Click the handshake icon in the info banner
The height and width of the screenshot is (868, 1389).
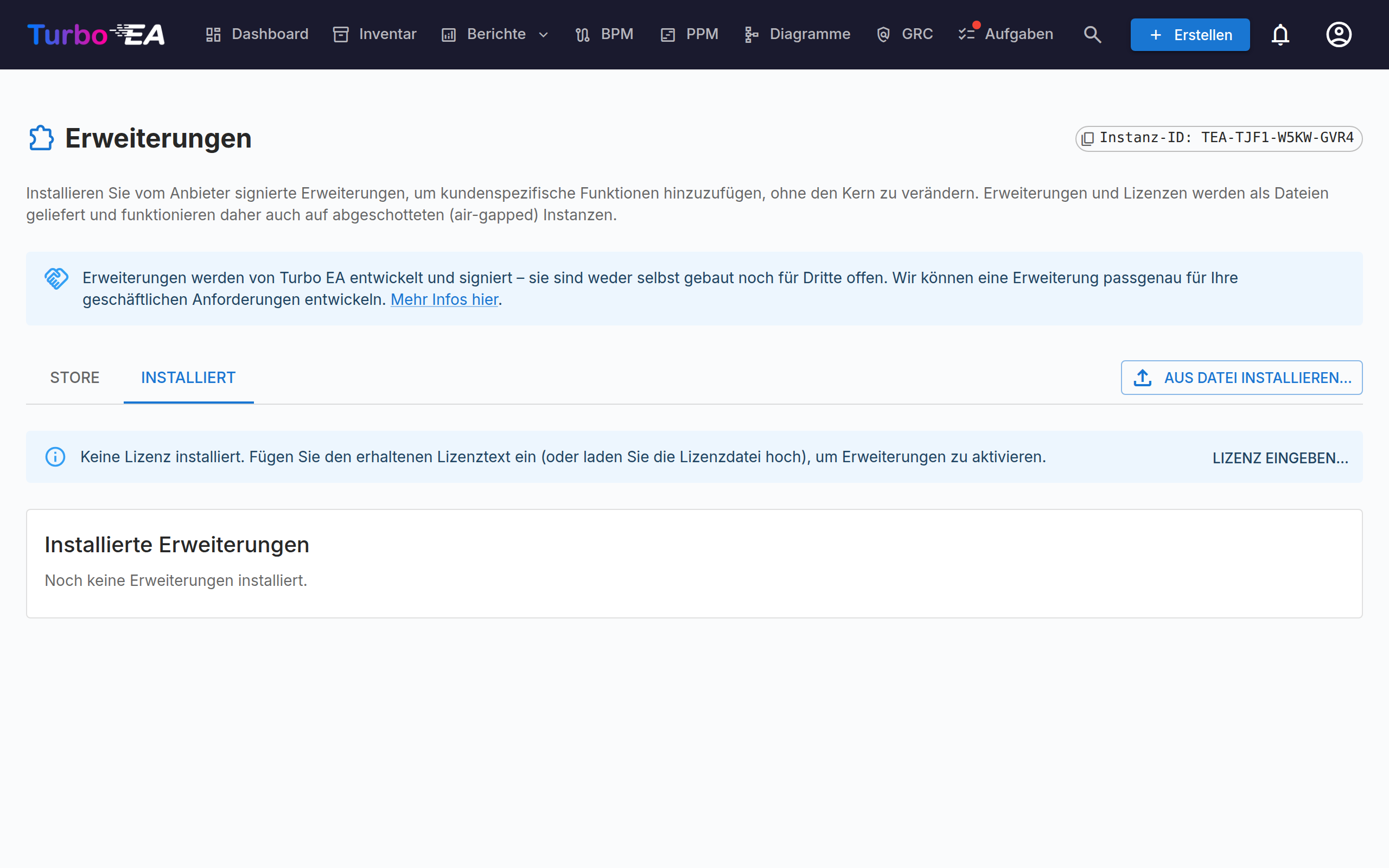56,278
